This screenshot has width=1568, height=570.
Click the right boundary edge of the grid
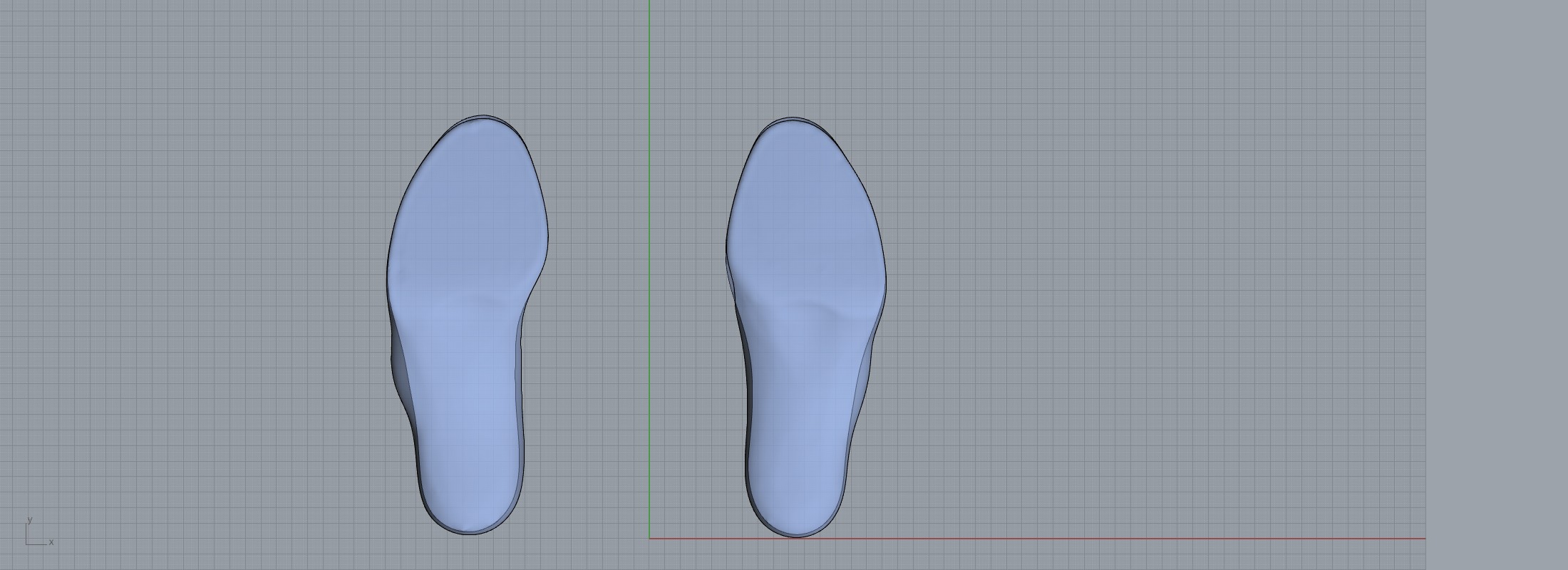click(1425, 285)
